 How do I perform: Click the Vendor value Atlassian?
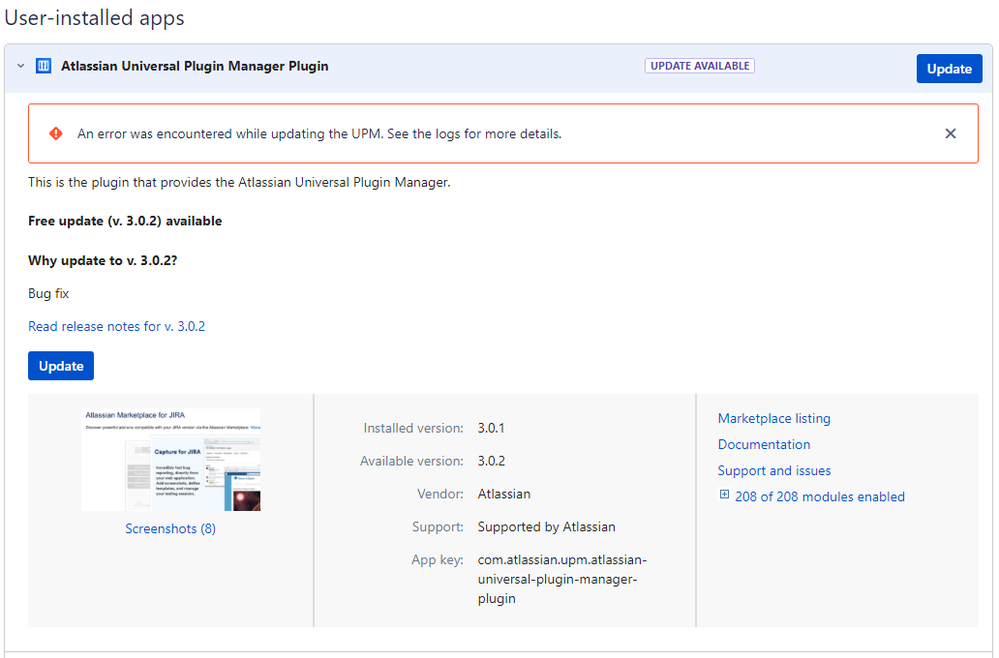504,494
